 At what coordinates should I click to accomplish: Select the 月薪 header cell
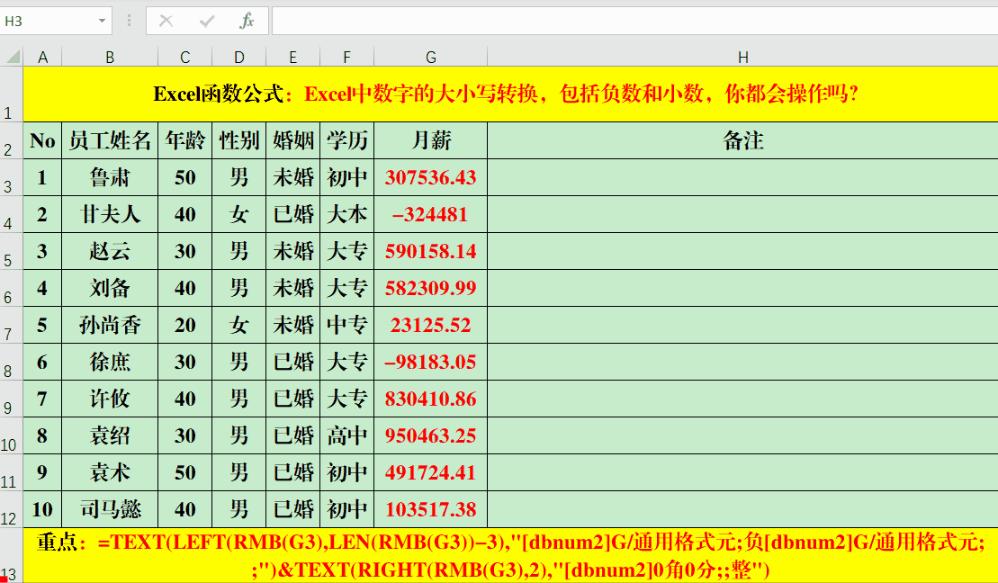(x=431, y=141)
